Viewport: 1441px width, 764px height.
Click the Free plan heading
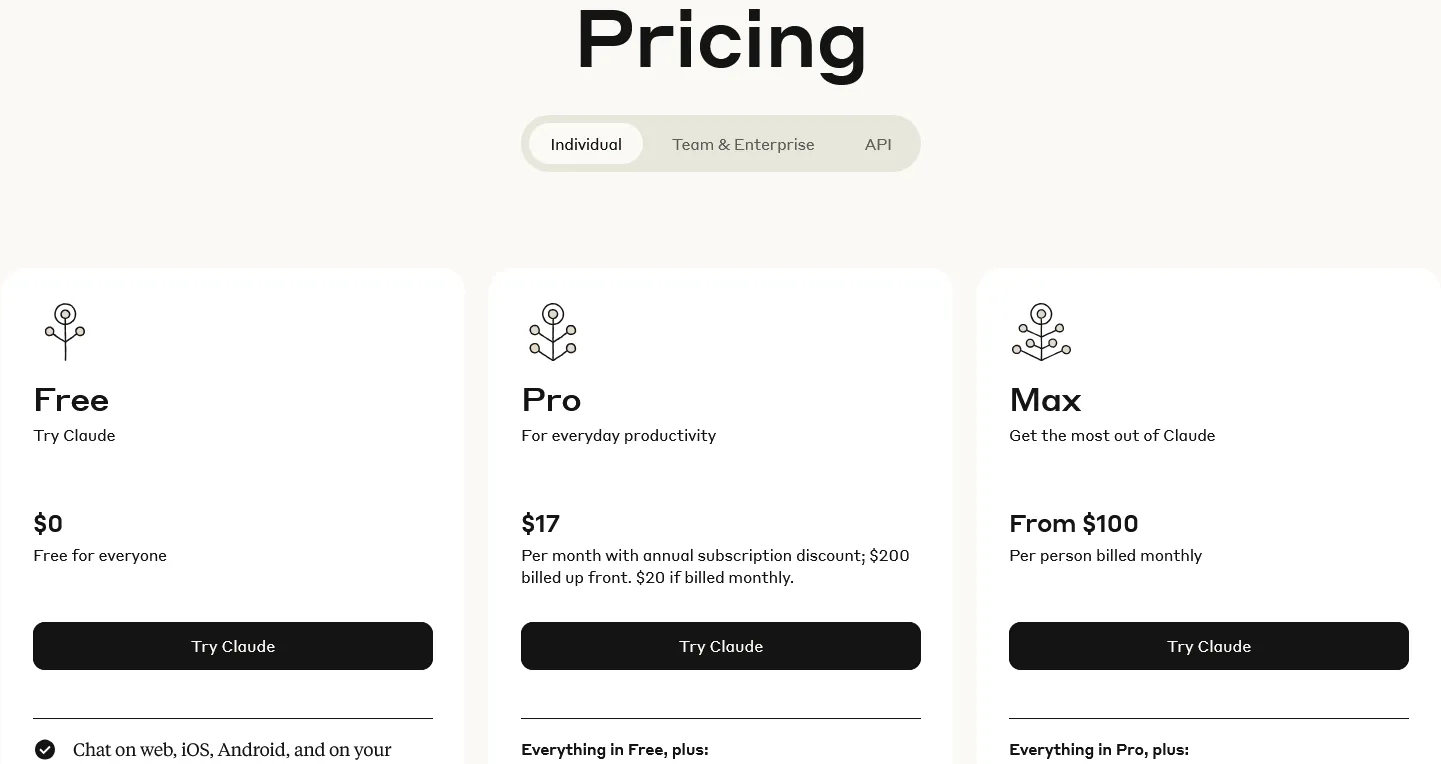coord(71,400)
